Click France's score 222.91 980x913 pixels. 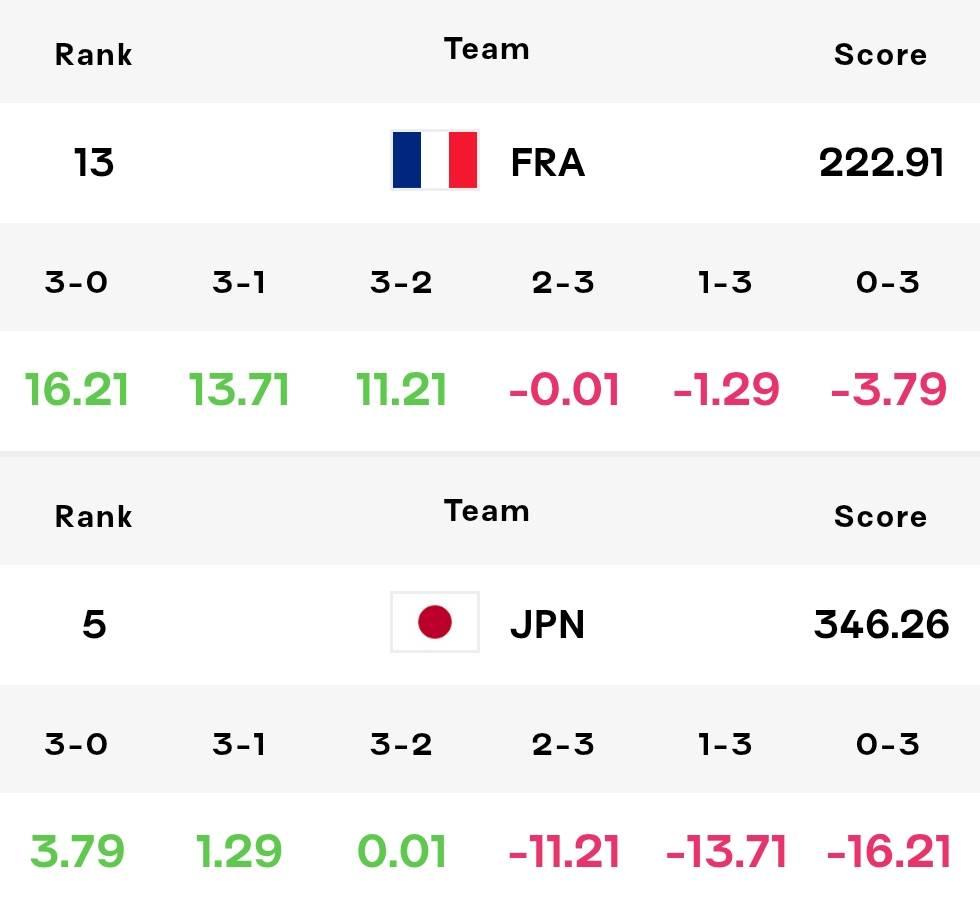point(881,162)
